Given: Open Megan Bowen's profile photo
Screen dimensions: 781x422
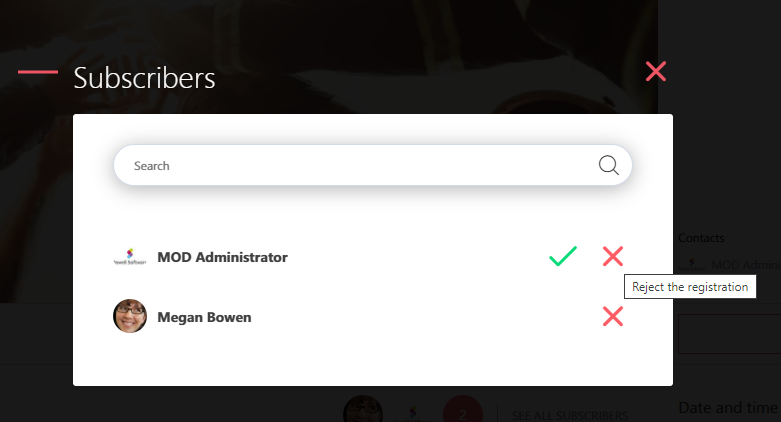Looking at the screenshot, I should click(x=130, y=316).
